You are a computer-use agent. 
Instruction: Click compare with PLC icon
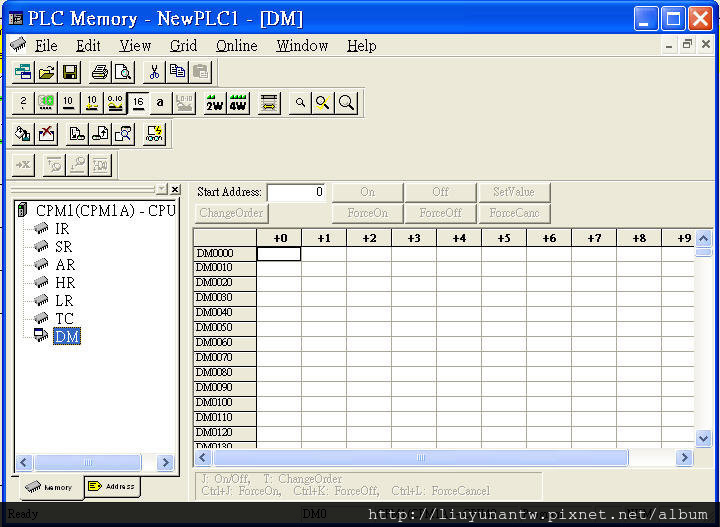[x=123, y=134]
